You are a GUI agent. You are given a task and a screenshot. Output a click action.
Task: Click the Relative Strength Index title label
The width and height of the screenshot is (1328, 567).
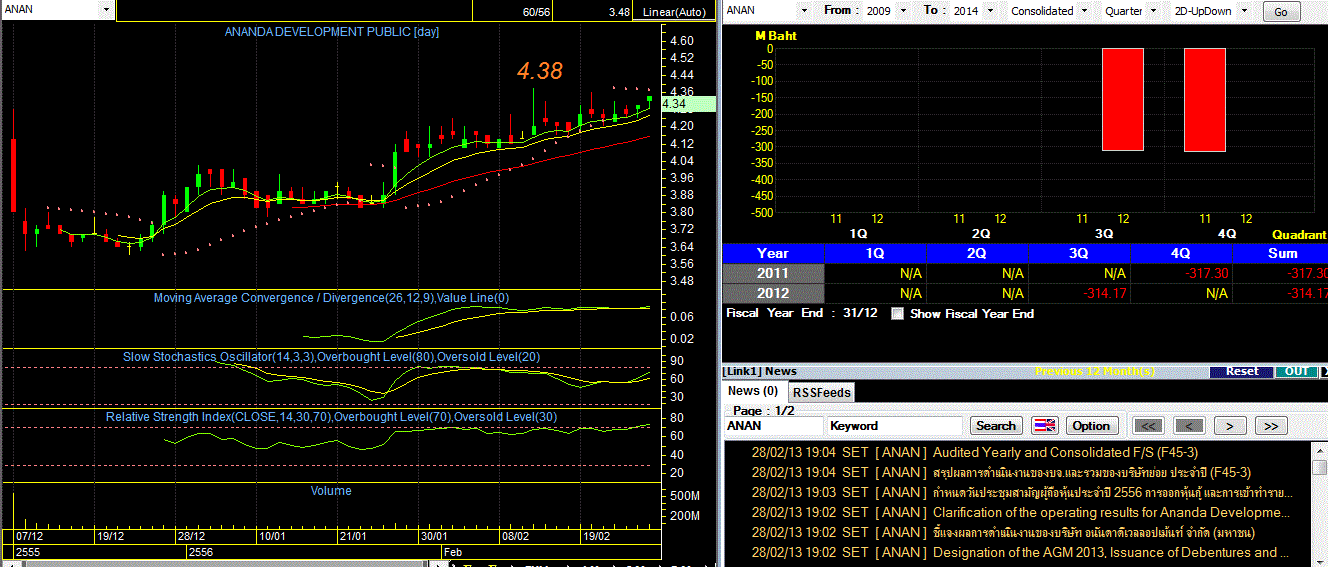pos(331,416)
